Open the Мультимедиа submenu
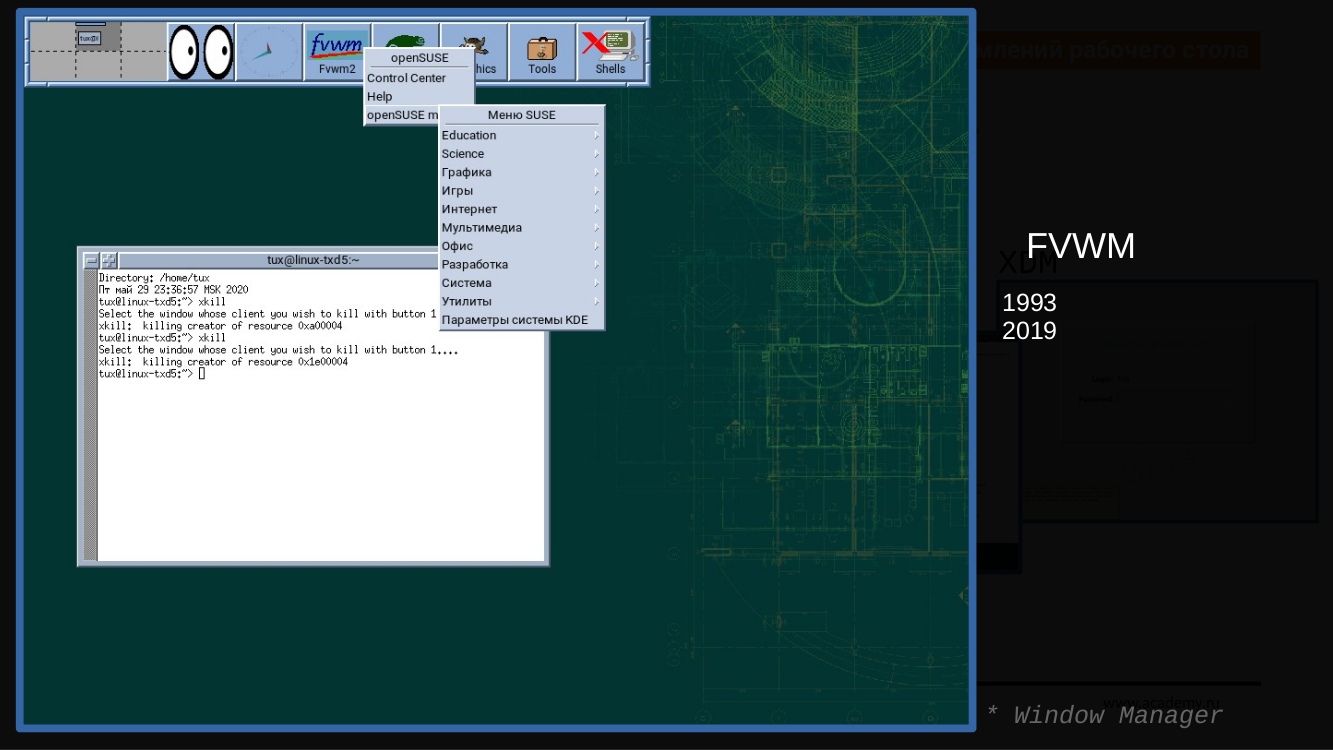The image size is (1333, 750). click(x=522, y=227)
